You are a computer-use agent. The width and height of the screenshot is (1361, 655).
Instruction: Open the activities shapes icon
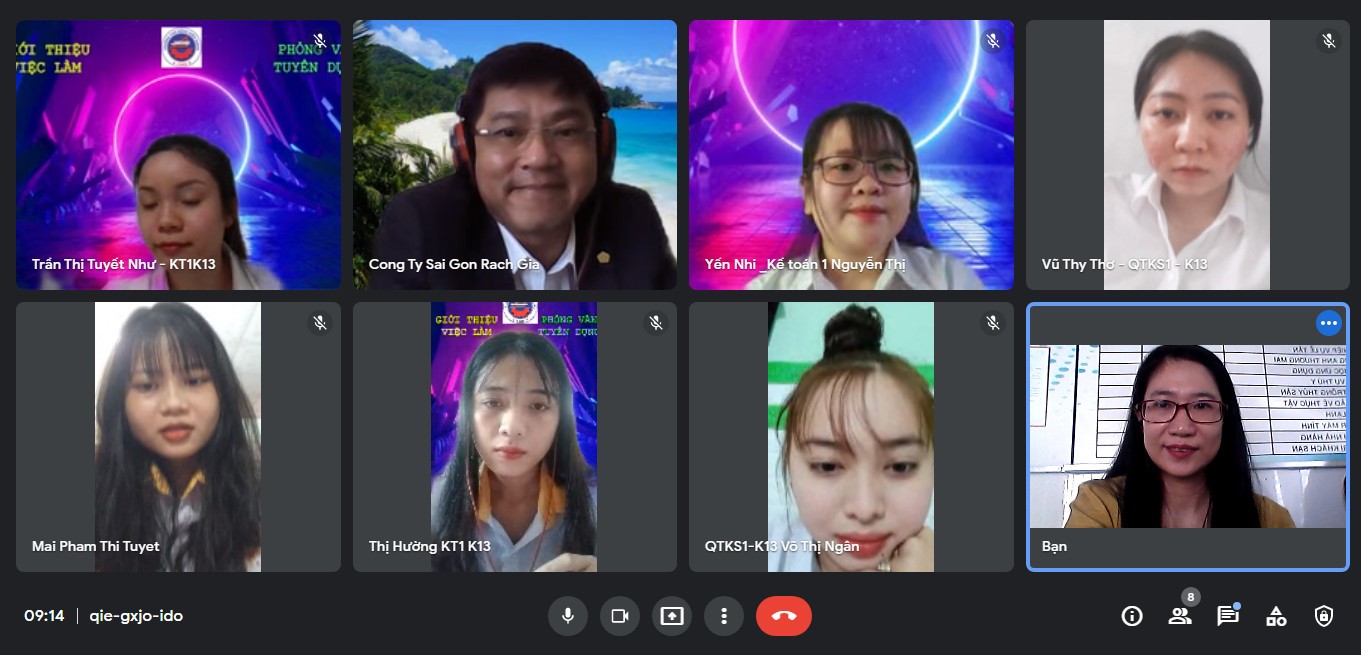click(1276, 616)
